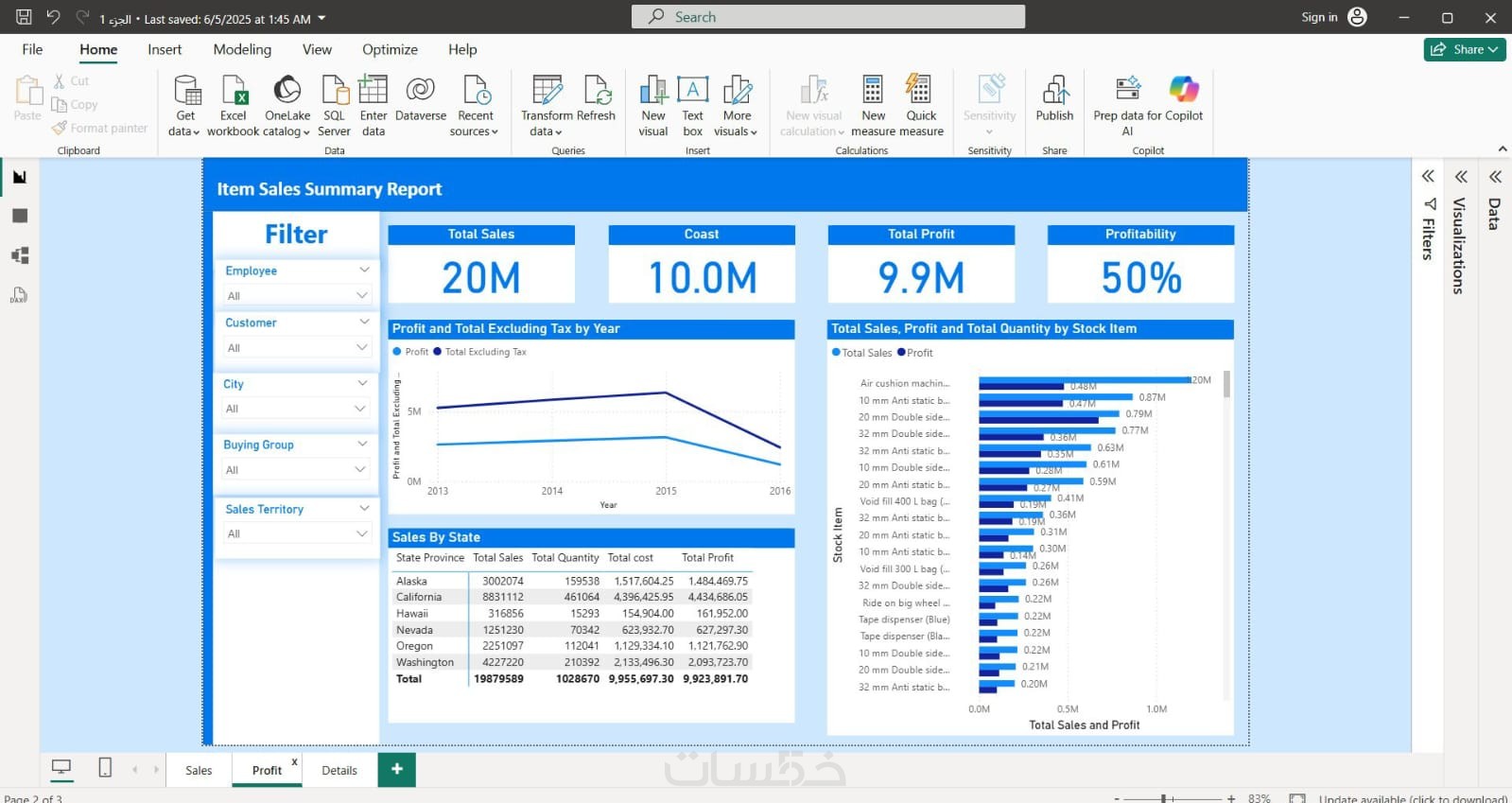This screenshot has height=803, width=1512.
Task: Open the Employee slicer dropdown
Action: point(296,295)
